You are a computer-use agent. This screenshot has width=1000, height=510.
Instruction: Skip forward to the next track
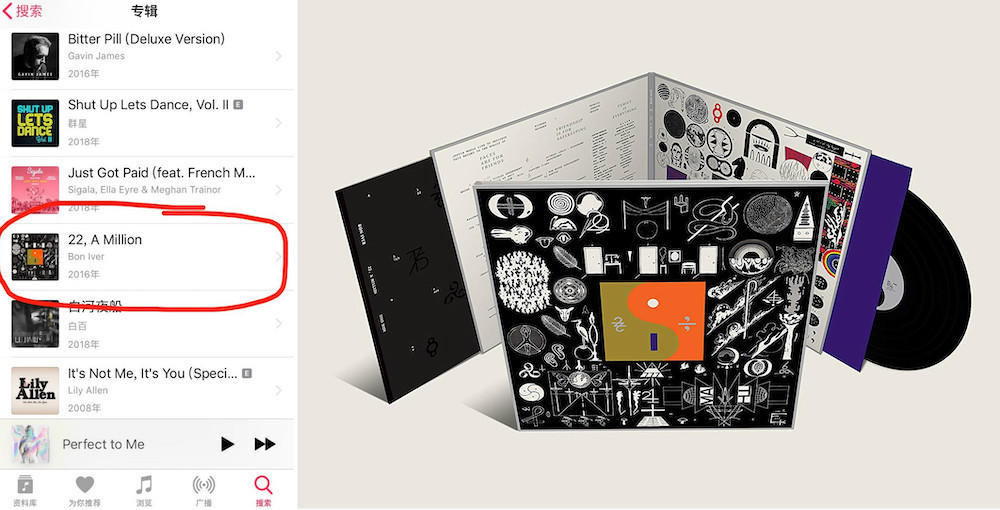265,444
